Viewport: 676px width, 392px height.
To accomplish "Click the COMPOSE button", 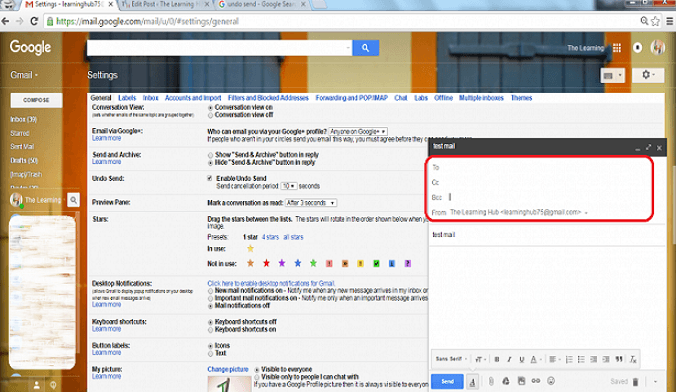I will coord(36,100).
